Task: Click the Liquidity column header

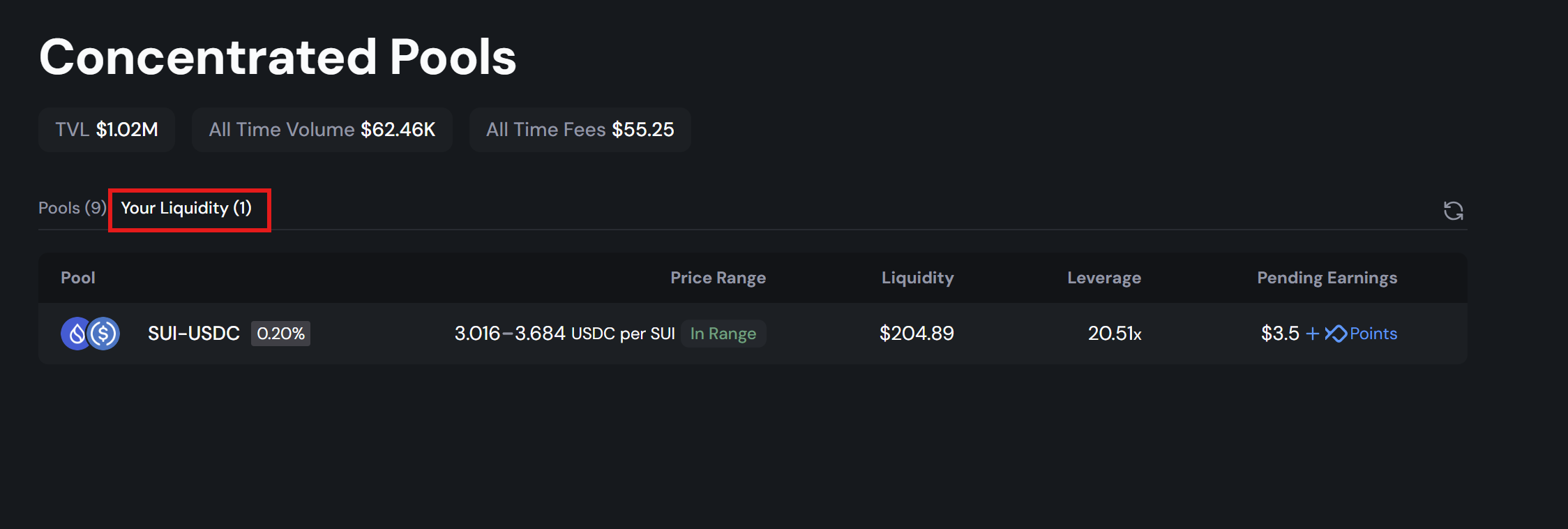Action: 917,278
